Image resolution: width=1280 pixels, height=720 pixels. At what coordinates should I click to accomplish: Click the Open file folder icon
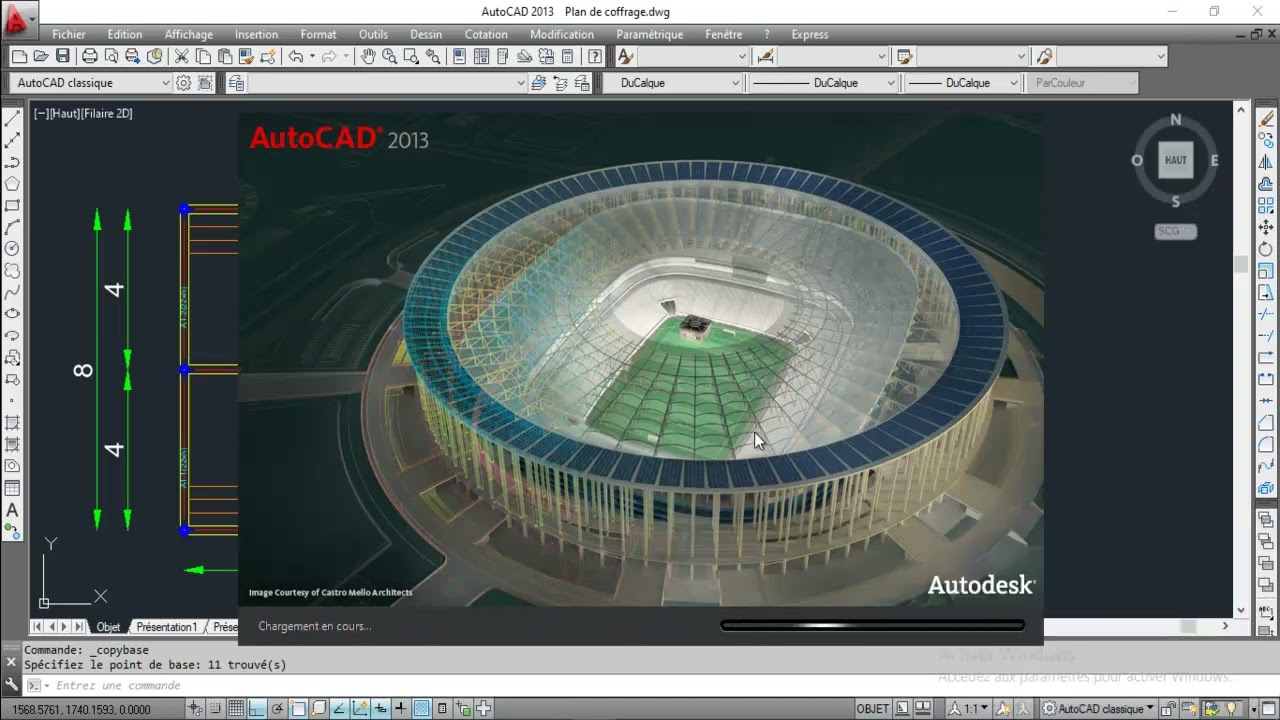tap(41, 57)
